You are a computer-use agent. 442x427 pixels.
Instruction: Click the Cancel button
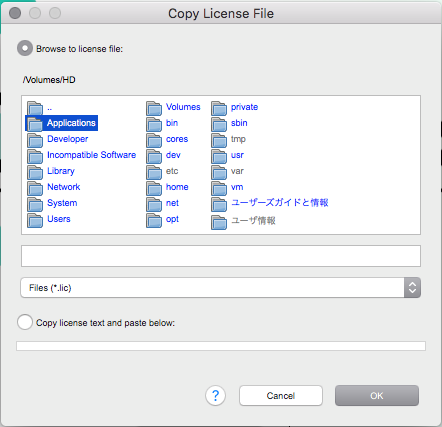tap(281, 396)
